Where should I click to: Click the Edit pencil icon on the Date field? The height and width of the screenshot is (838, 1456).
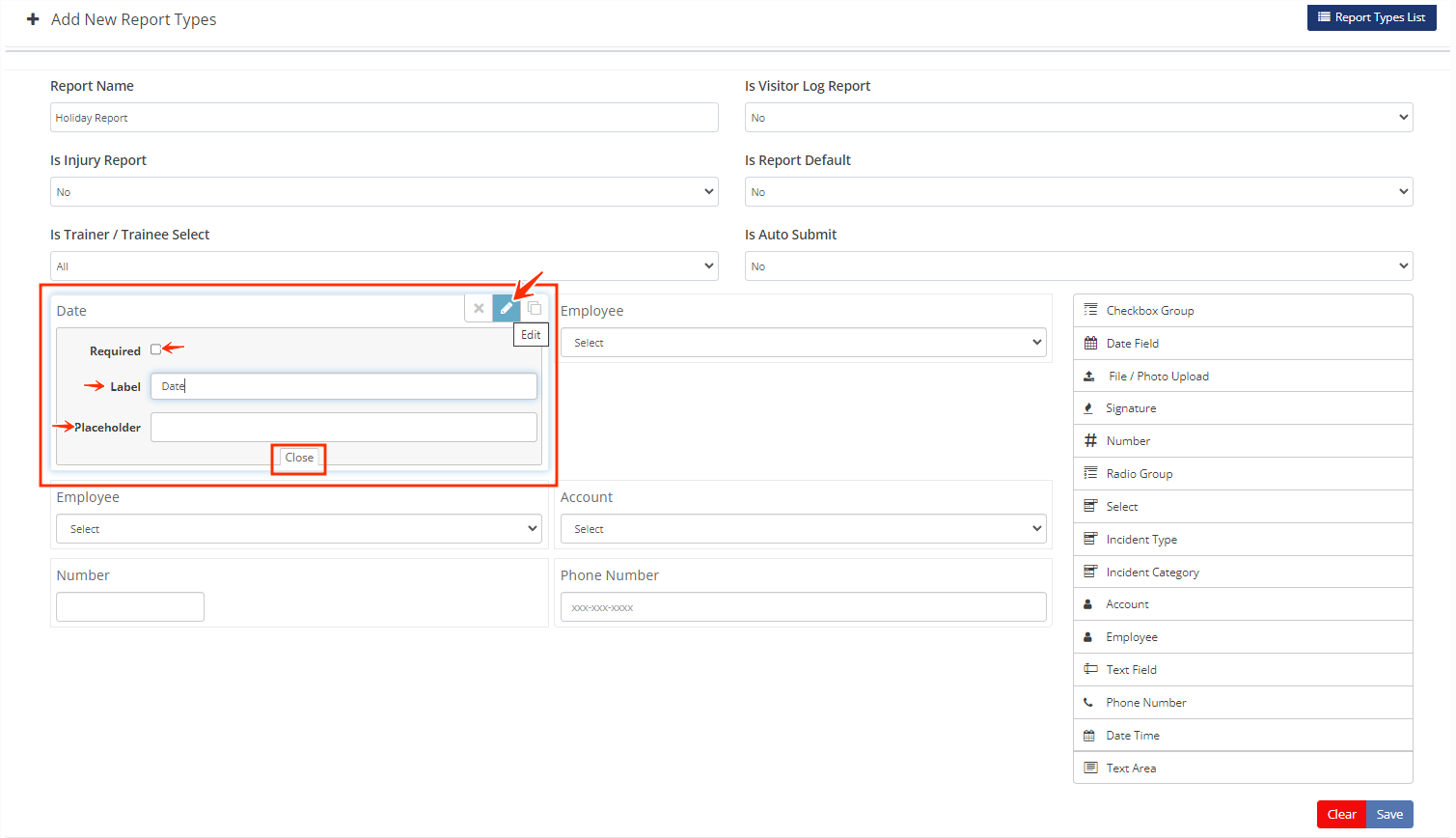click(507, 308)
